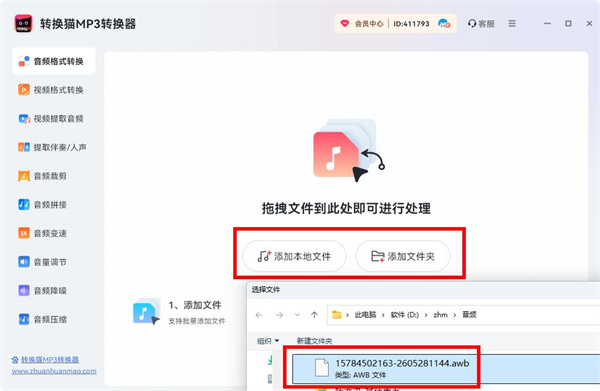The width and height of the screenshot is (600, 391).
Task: Click 此电脑 in the address path
Action: [365, 315]
